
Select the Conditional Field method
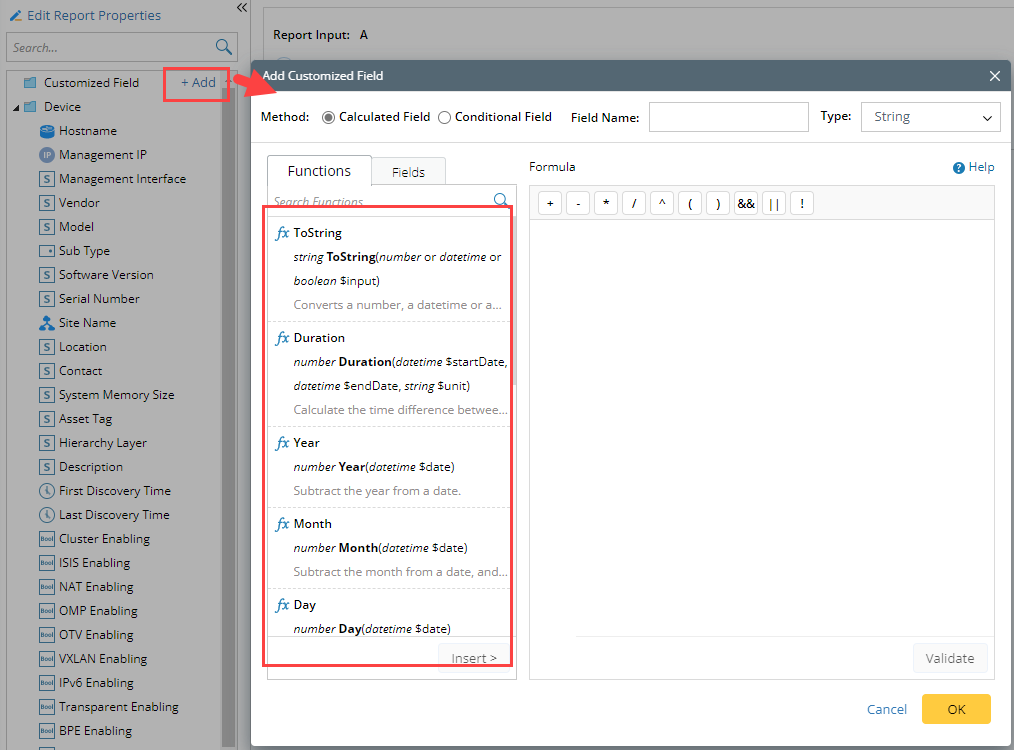[x=445, y=117]
